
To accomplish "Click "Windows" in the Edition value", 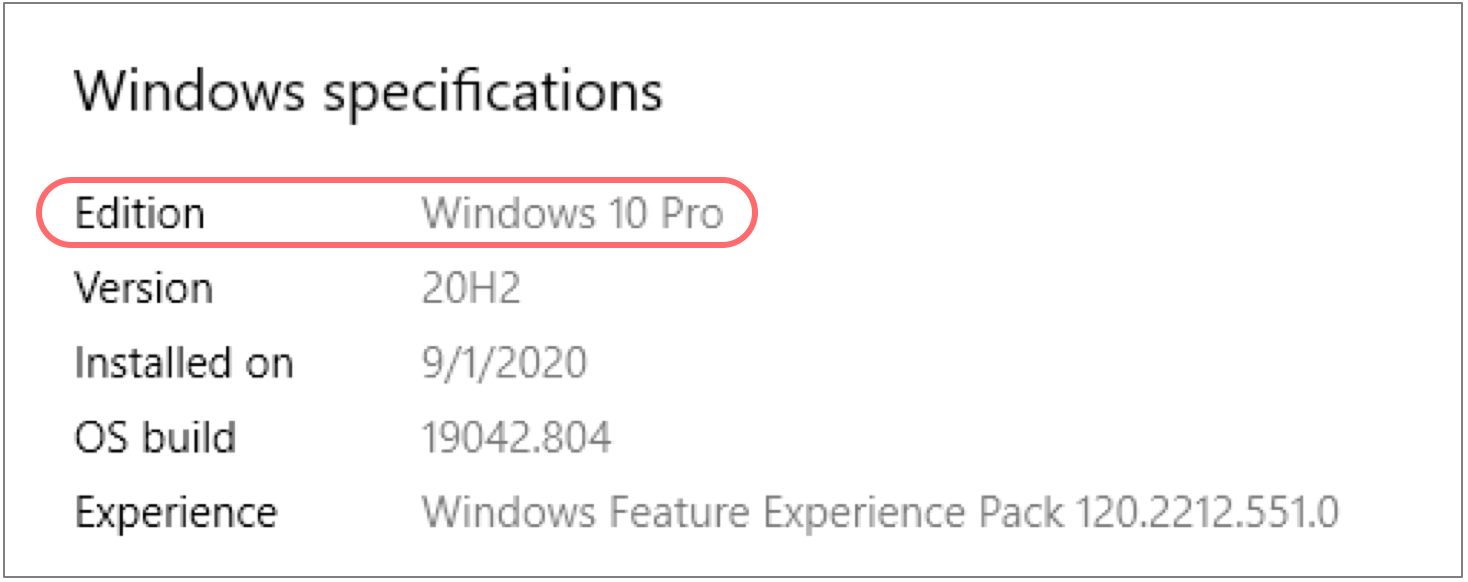I will tap(501, 213).
